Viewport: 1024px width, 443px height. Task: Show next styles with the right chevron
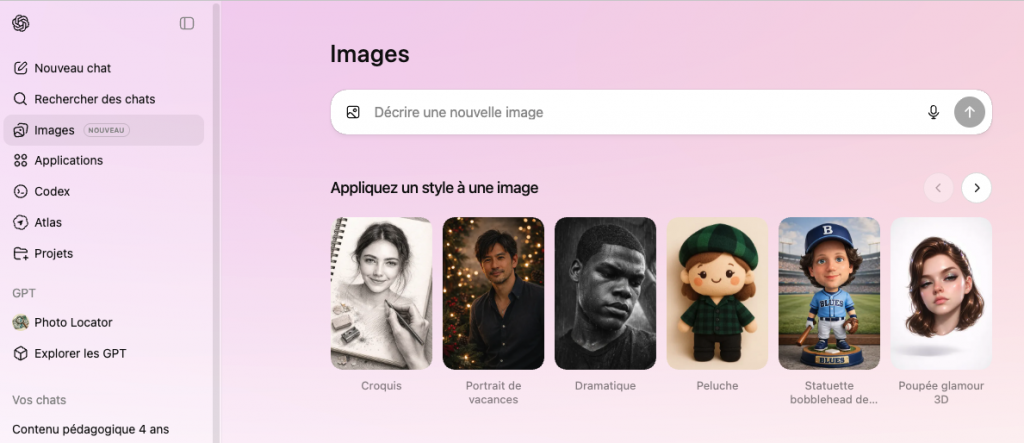click(x=976, y=187)
